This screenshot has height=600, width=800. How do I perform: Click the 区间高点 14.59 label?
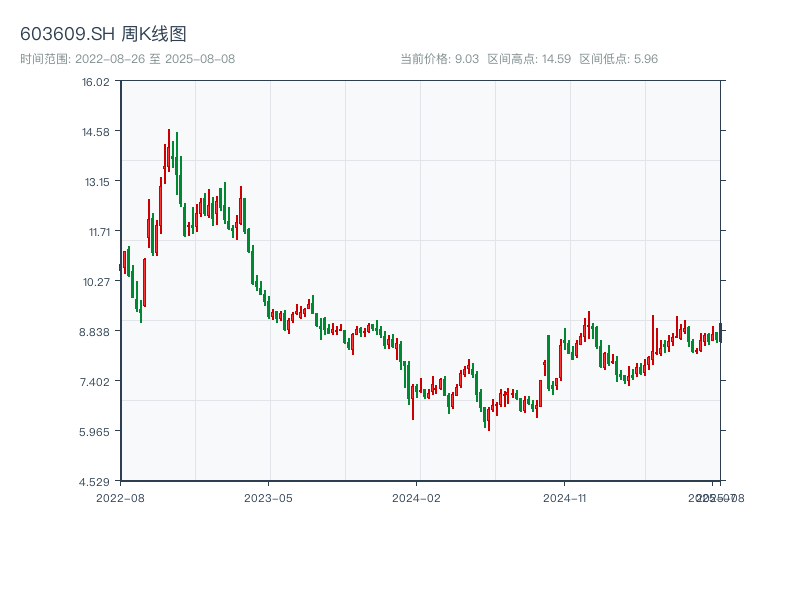(x=529, y=59)
